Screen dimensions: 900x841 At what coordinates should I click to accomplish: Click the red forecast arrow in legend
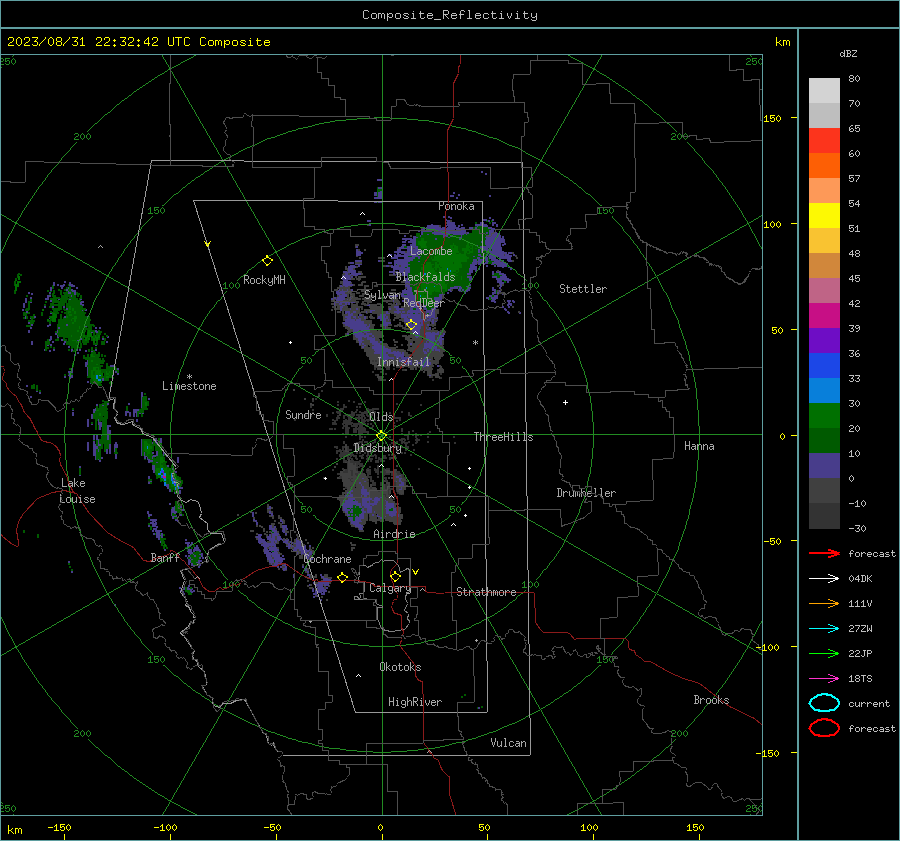click(x=824, y=553)
